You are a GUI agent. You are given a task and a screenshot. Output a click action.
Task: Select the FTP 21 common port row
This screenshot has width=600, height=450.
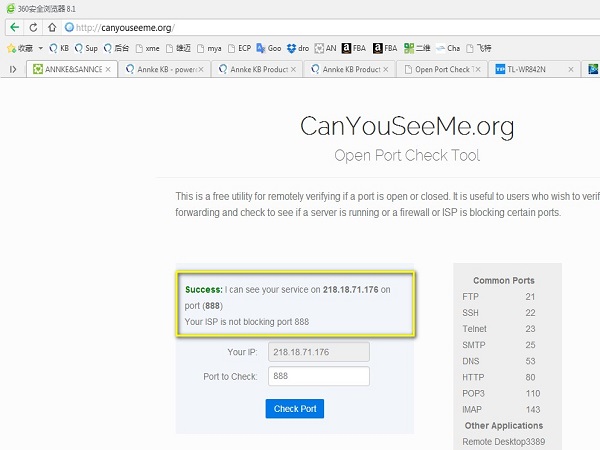tap(499, 297)
